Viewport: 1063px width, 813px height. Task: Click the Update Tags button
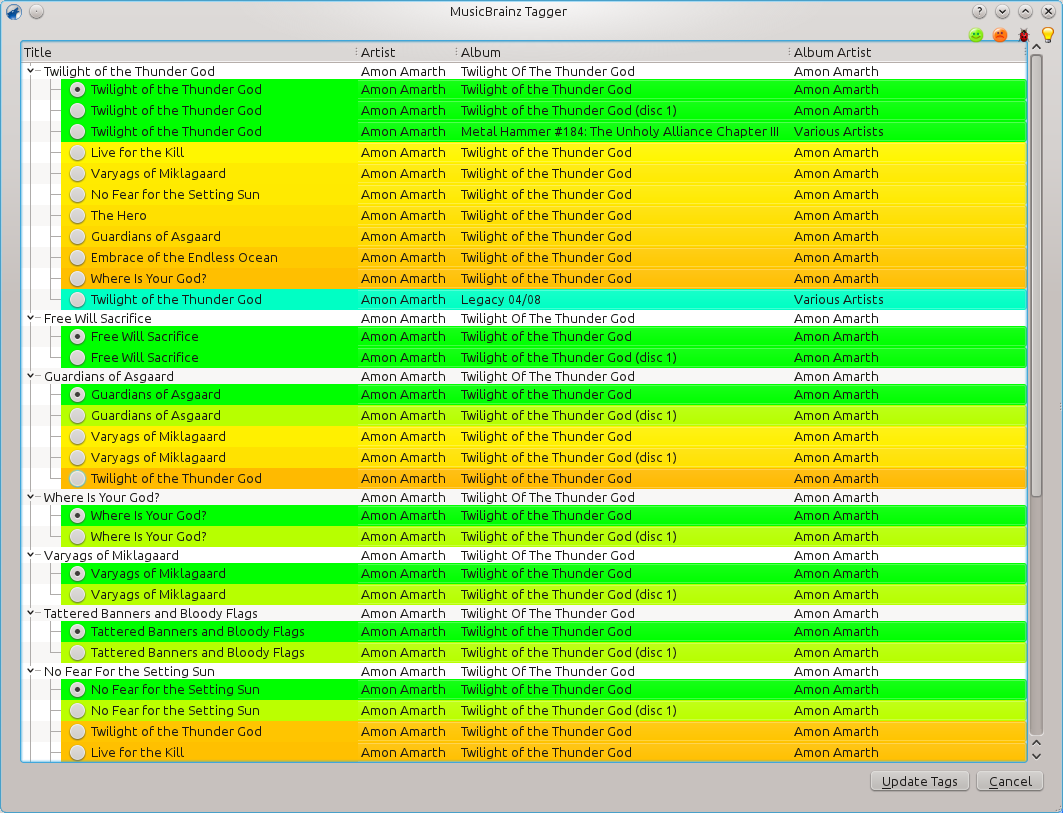click(919, 781)
